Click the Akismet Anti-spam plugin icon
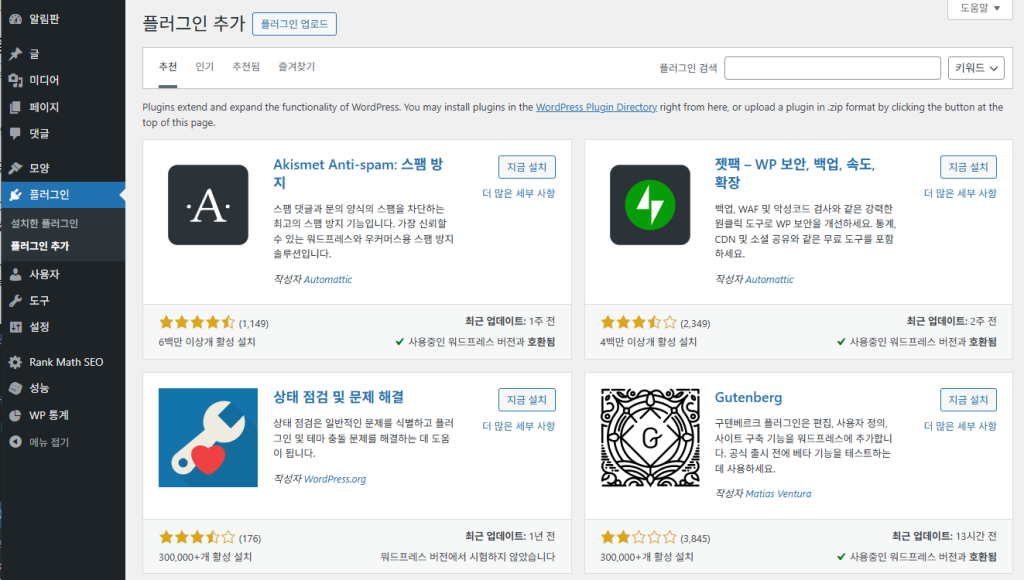1024x580 pixels. [208, 205]
